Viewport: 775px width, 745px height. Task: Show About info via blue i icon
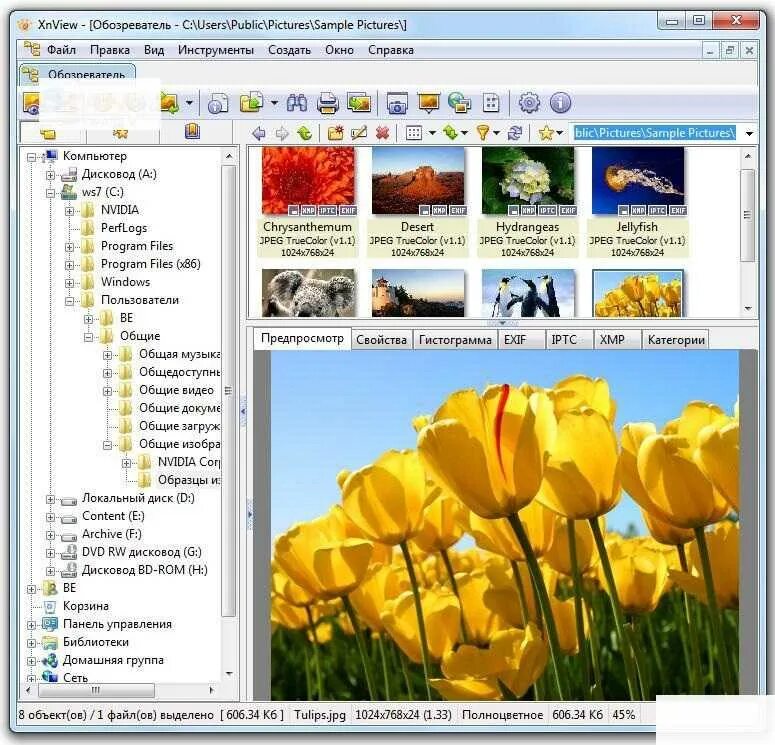tap(560, 103)
